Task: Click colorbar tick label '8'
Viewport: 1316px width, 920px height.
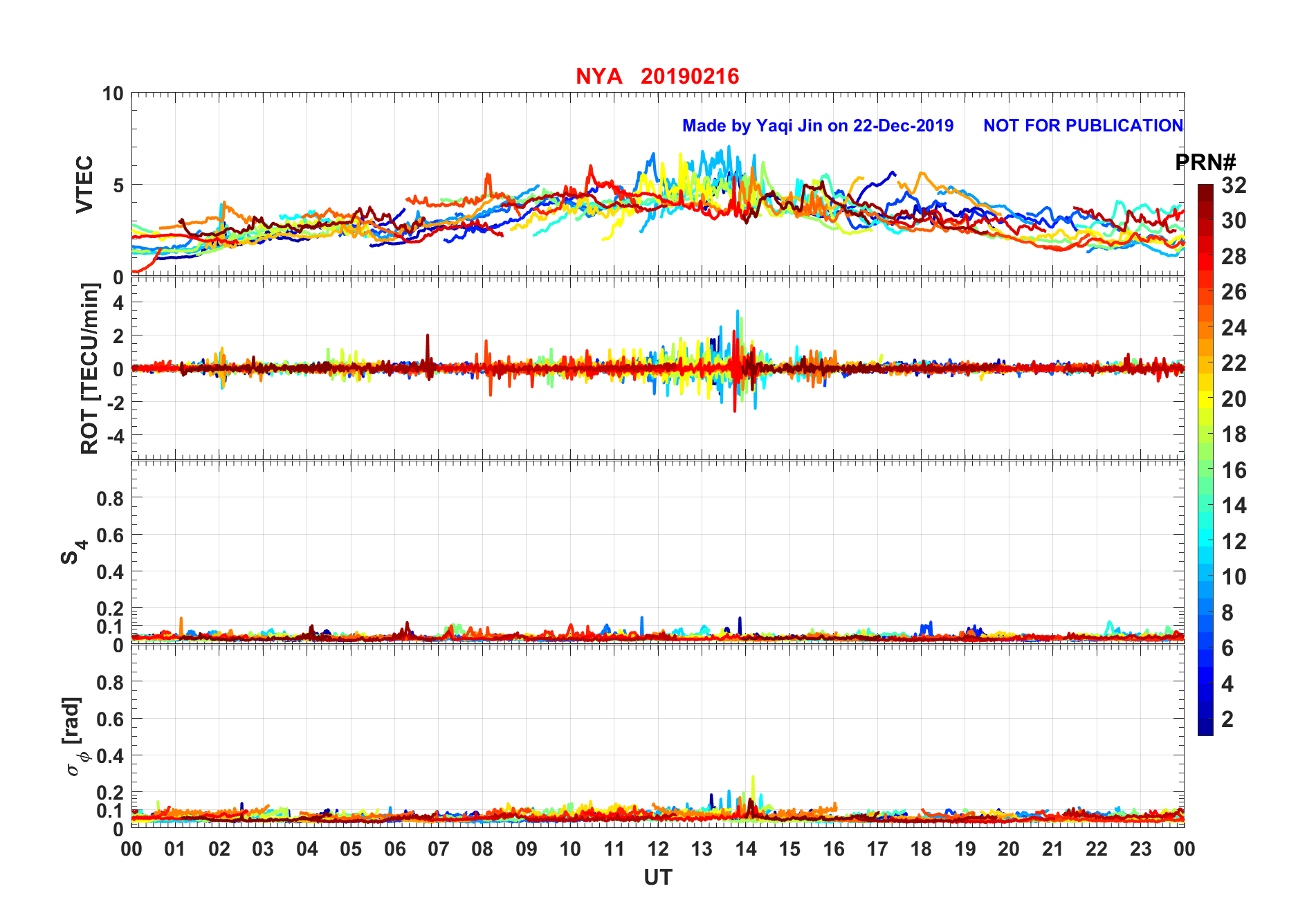Action: [1227, 613]
